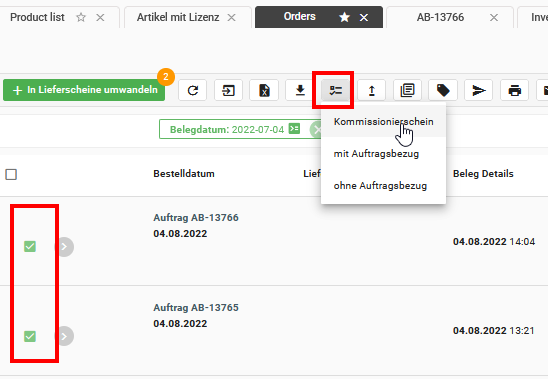
Task: Click the paper plane send icon
Action: pyautogui.click(x=479, y=91)
